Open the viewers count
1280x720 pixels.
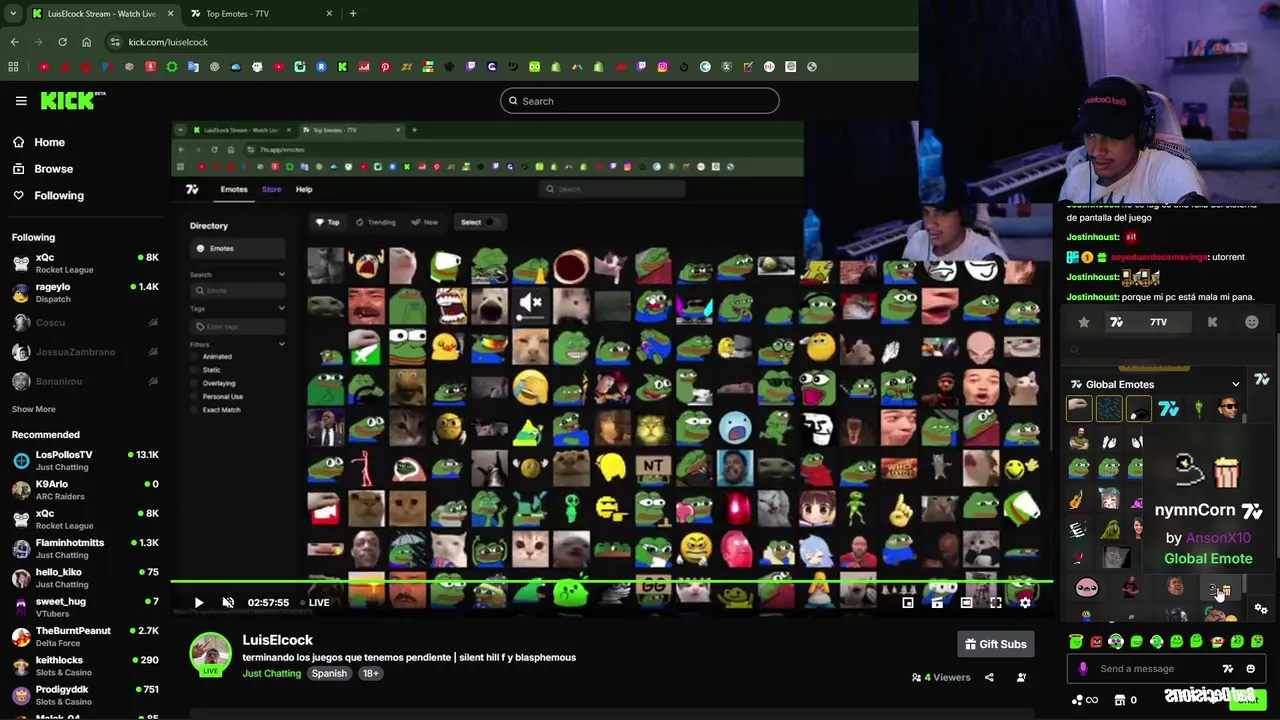pyautogui.click(x=940, y=677)
